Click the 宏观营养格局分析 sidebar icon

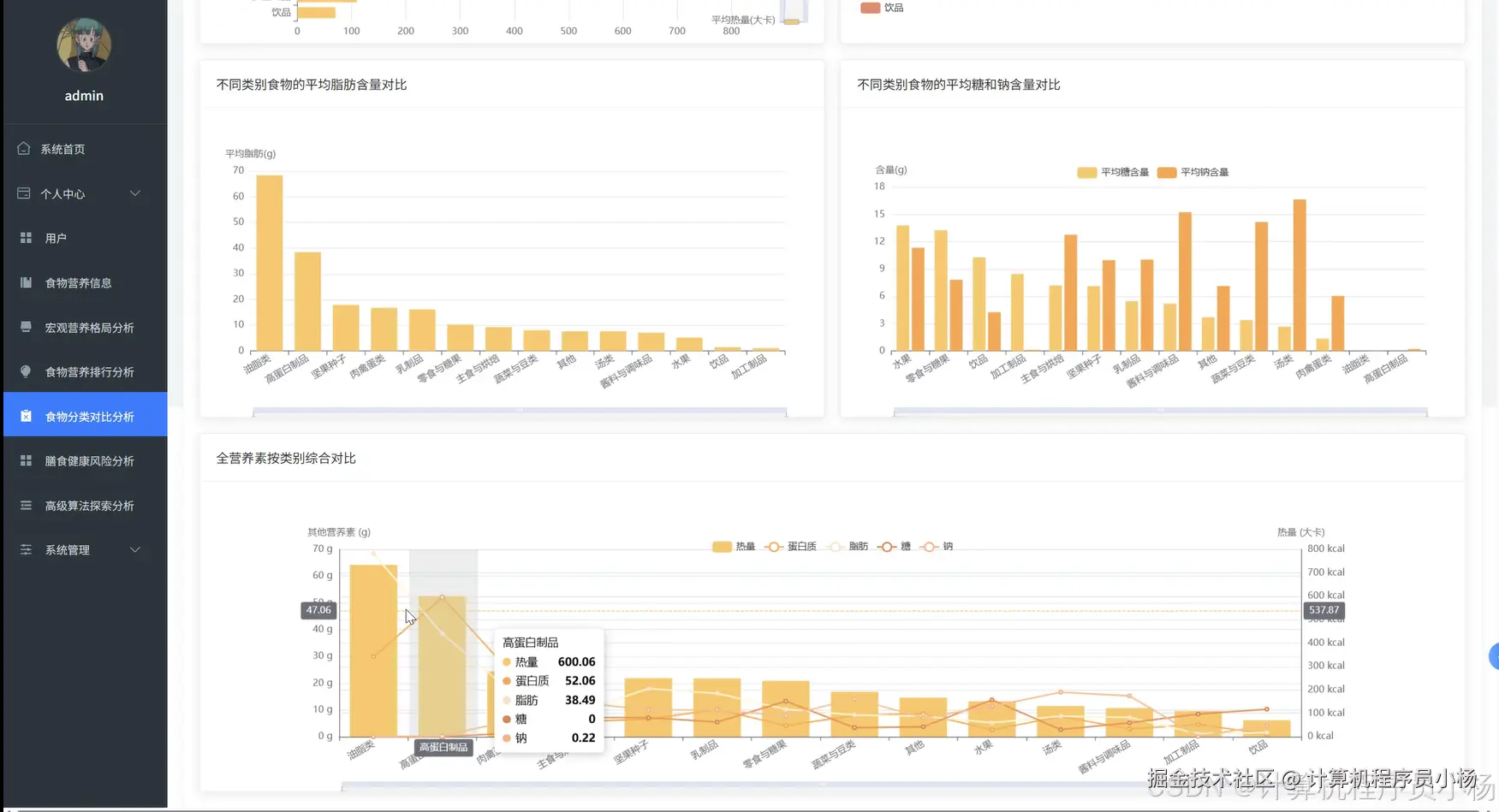[x=26, y=327]
